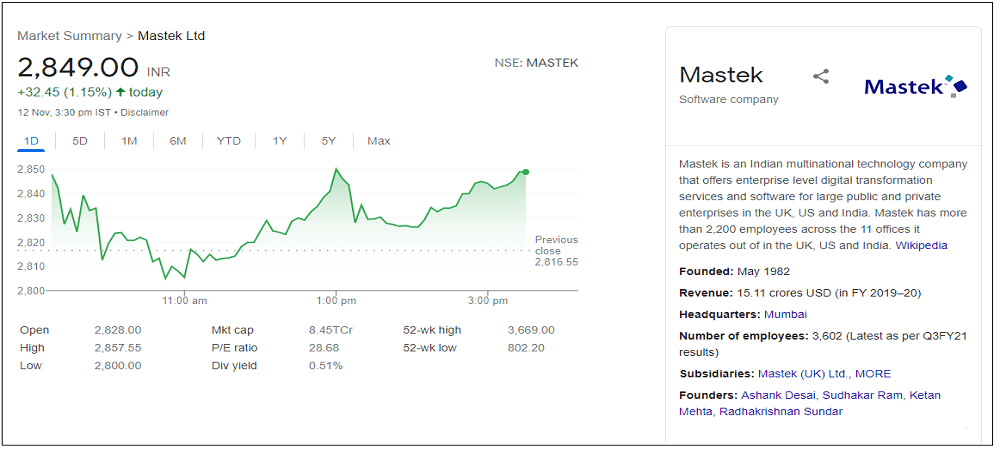Open the Sudhakar Ram founder link
Image resolution: width=1000 pixels, height=450 pixels.
[x=863, y=395]
